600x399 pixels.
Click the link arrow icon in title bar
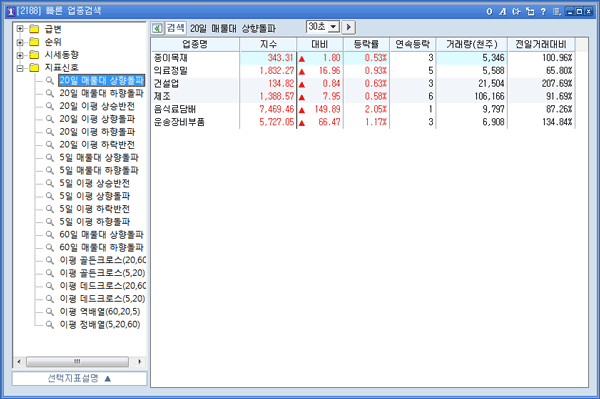pos(516,11)
